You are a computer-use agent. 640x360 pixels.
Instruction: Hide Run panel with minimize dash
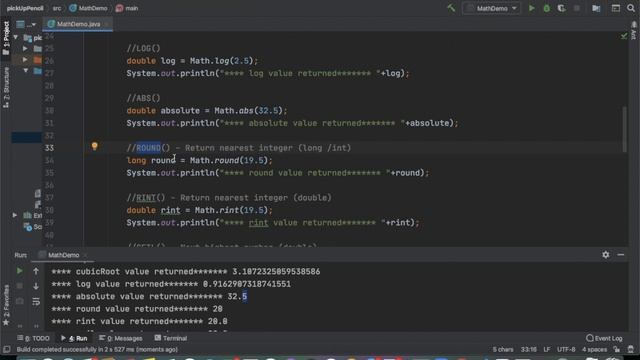pyautogui.click(x=621, y=255)
